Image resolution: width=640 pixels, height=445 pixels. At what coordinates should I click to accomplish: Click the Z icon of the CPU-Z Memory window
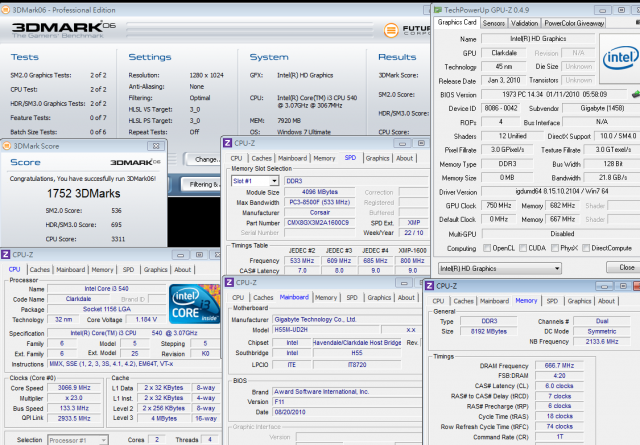429,286
